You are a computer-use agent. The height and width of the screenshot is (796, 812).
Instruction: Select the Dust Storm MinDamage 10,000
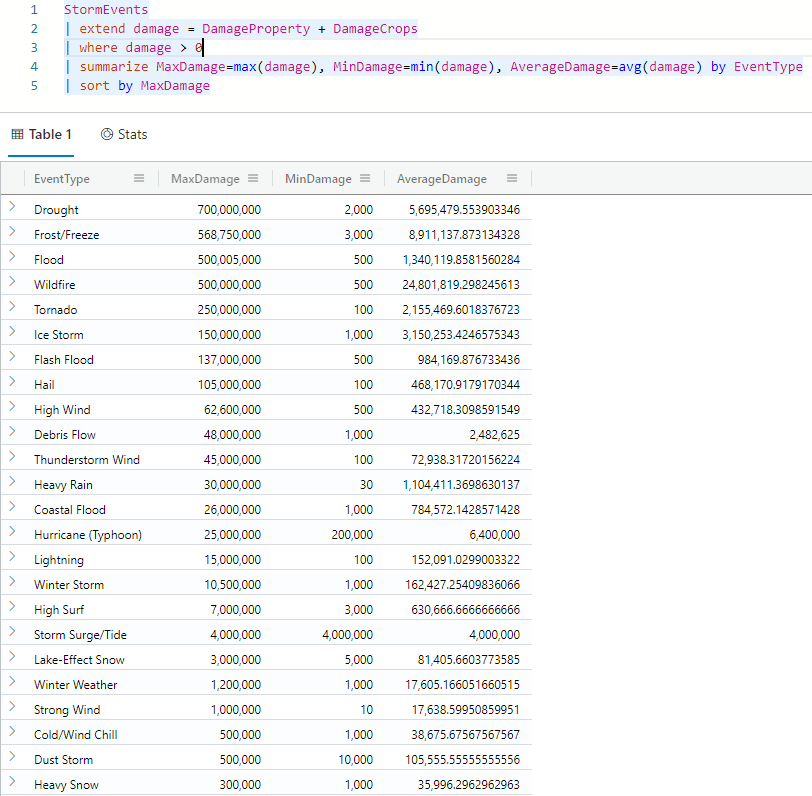click(x=356, y=760)
